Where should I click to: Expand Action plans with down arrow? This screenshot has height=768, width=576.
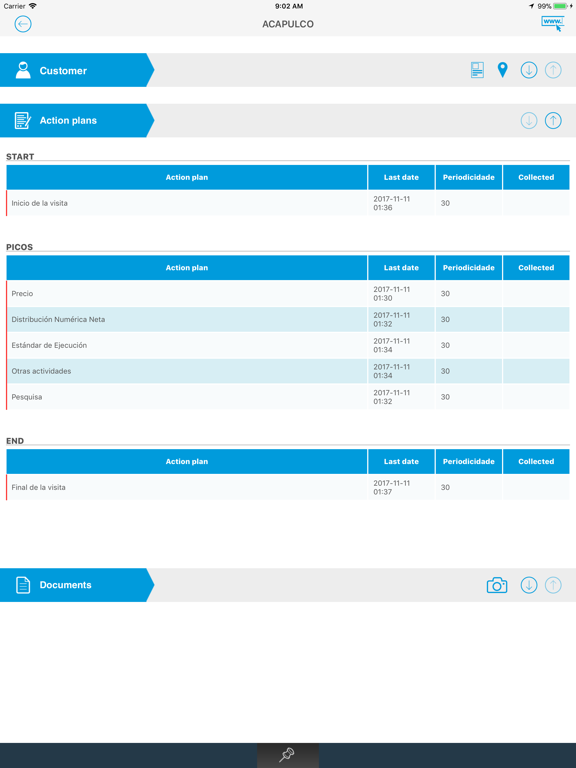click(528, 120)
